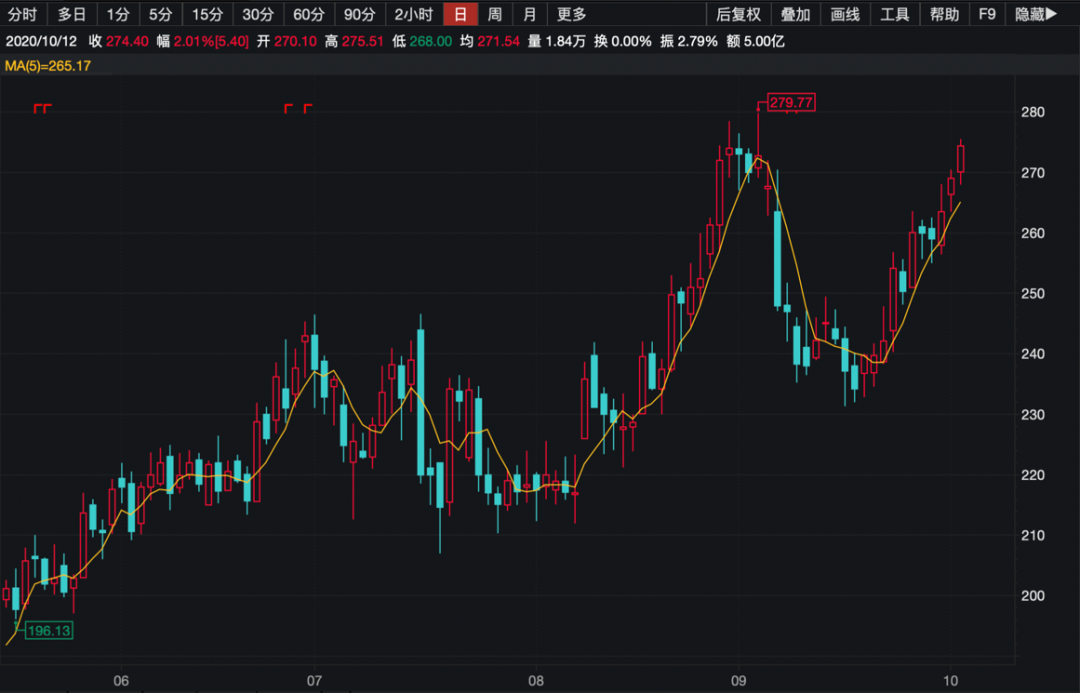Click the high price 275.51 value

coord(362,41)
